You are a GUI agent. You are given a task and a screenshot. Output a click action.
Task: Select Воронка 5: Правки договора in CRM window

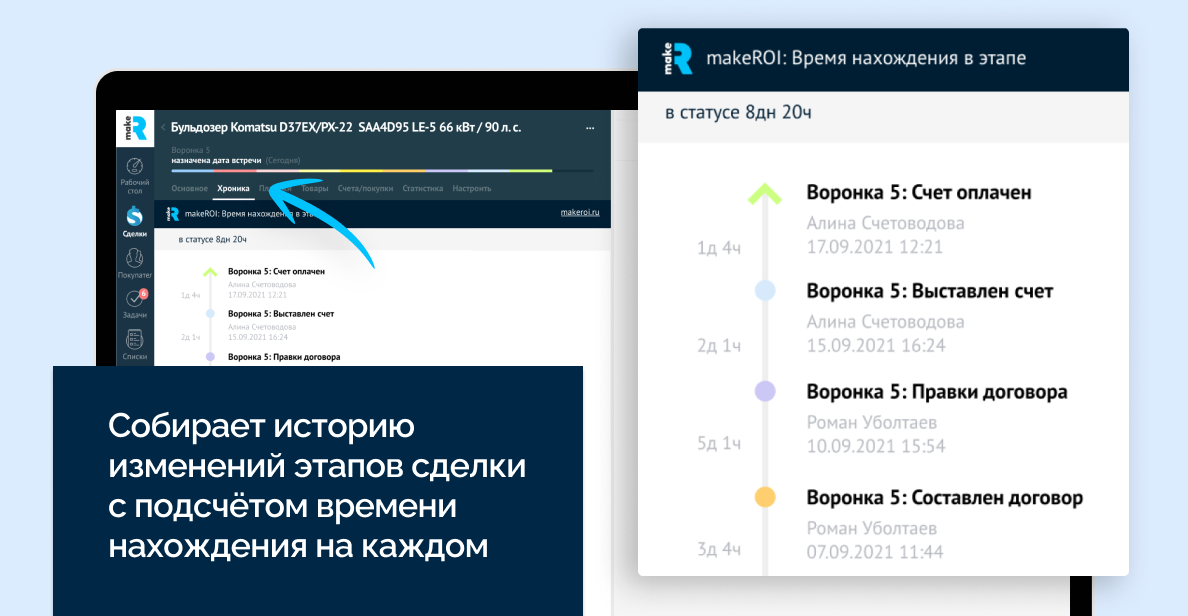pyautogui.click(x=284, y=357)
